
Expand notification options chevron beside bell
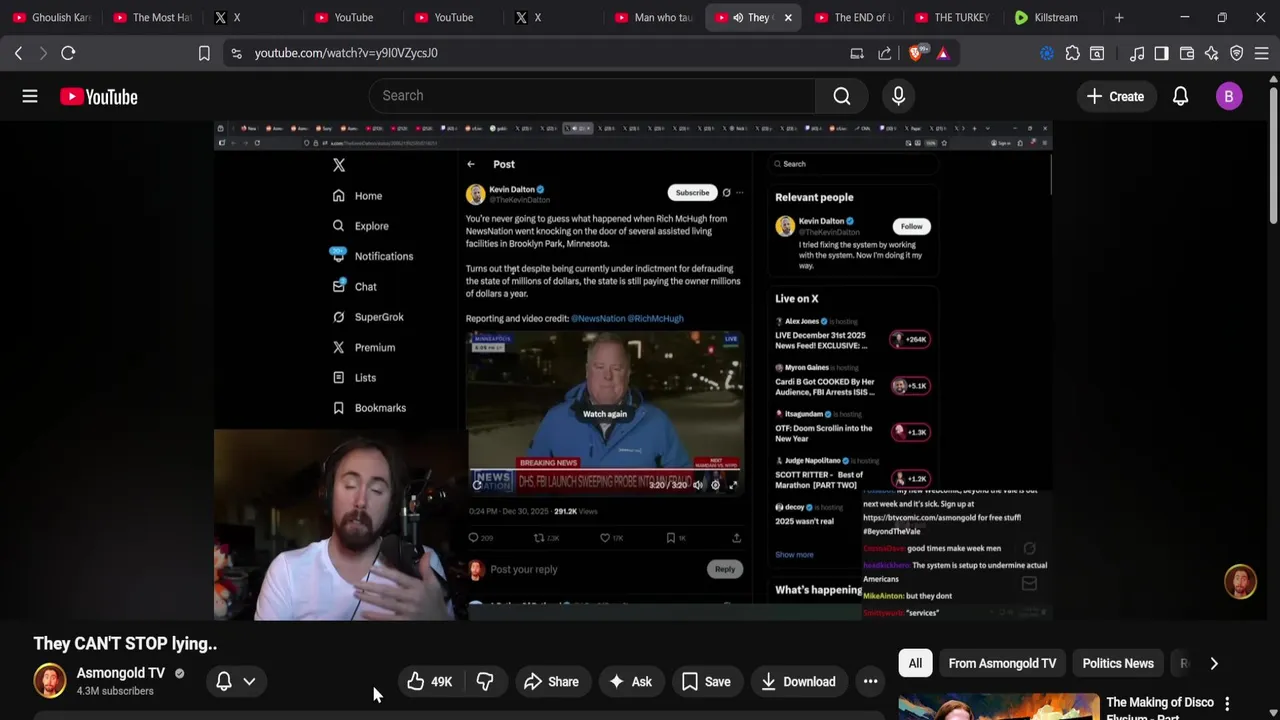249,681
